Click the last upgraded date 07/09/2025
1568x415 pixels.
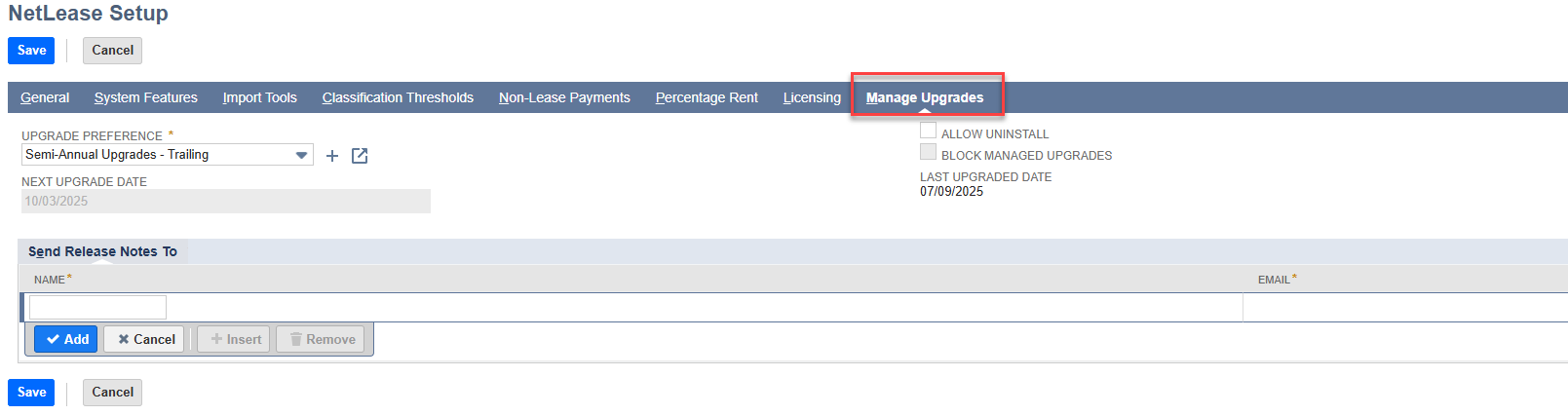point(952,192)
